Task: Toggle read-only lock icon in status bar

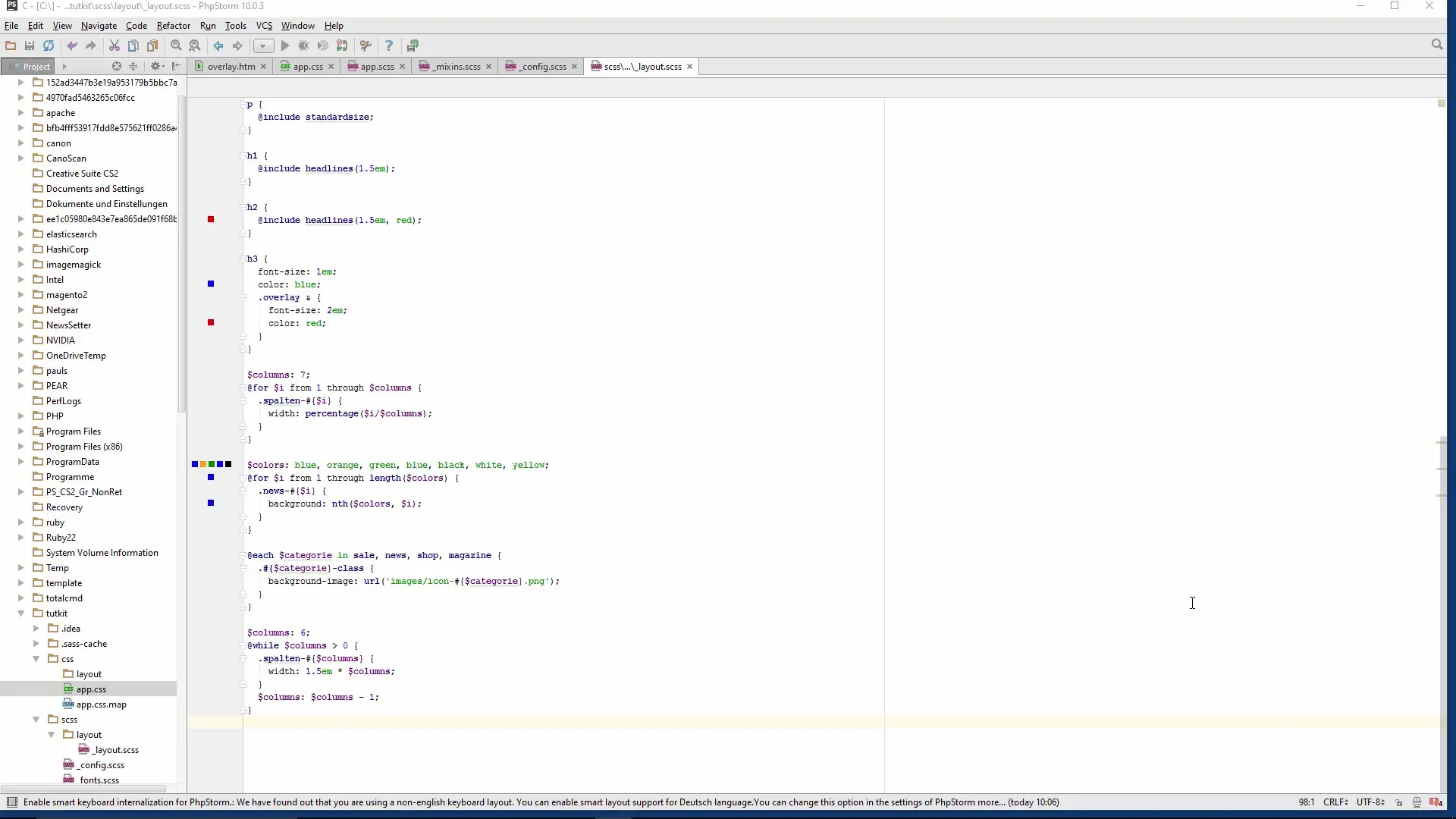Action: pyautogui.click(x=1398, y=802)
